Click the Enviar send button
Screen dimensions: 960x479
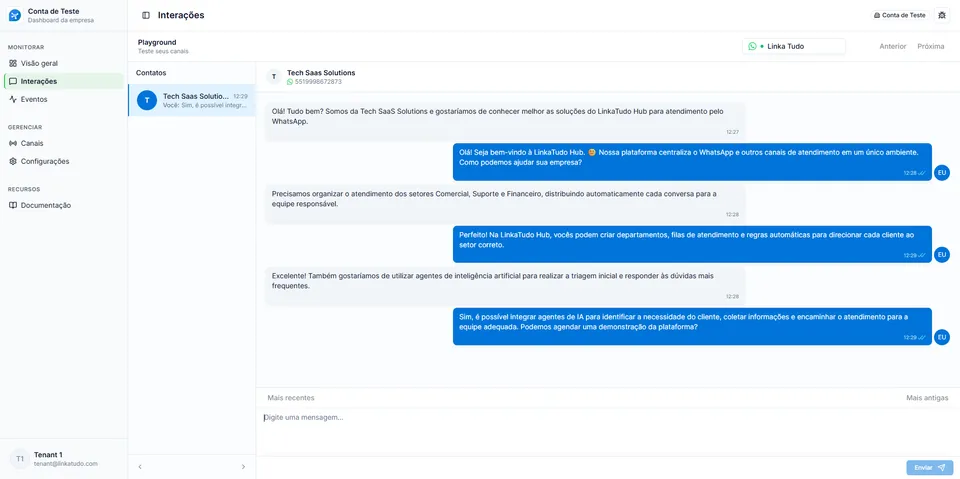pos(929,467)
